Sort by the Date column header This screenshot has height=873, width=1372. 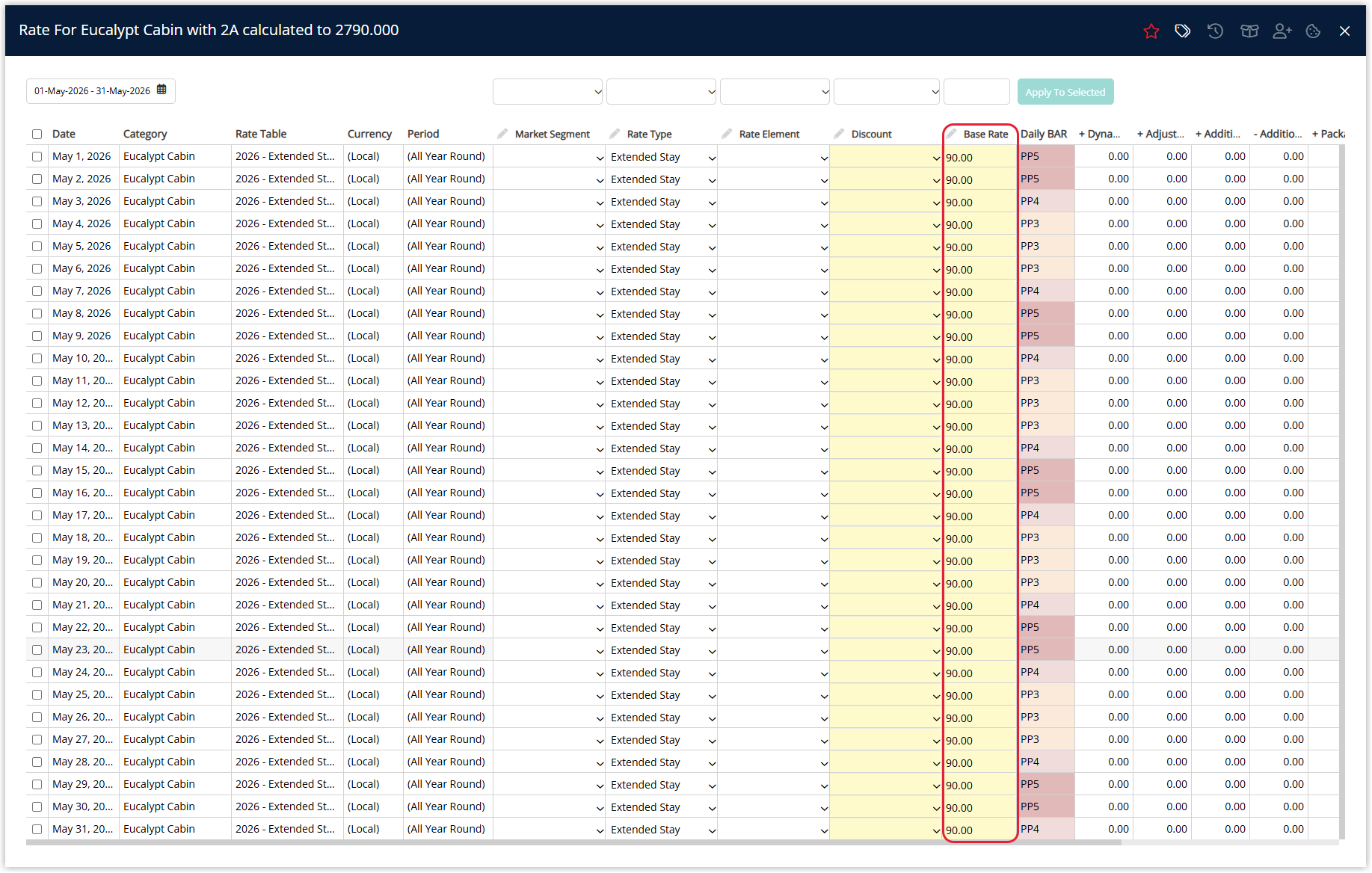[64, 134]
